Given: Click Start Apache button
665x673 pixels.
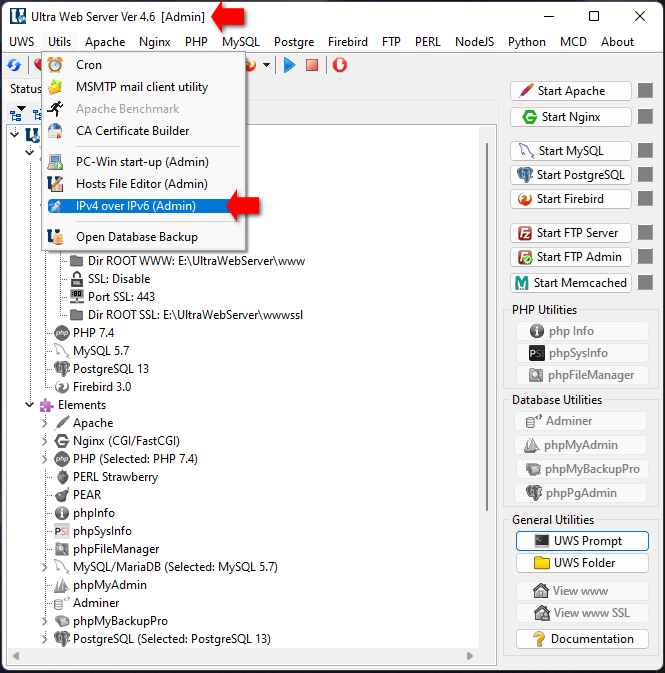Looking at the screenshot, I should (x=571, y=91).
